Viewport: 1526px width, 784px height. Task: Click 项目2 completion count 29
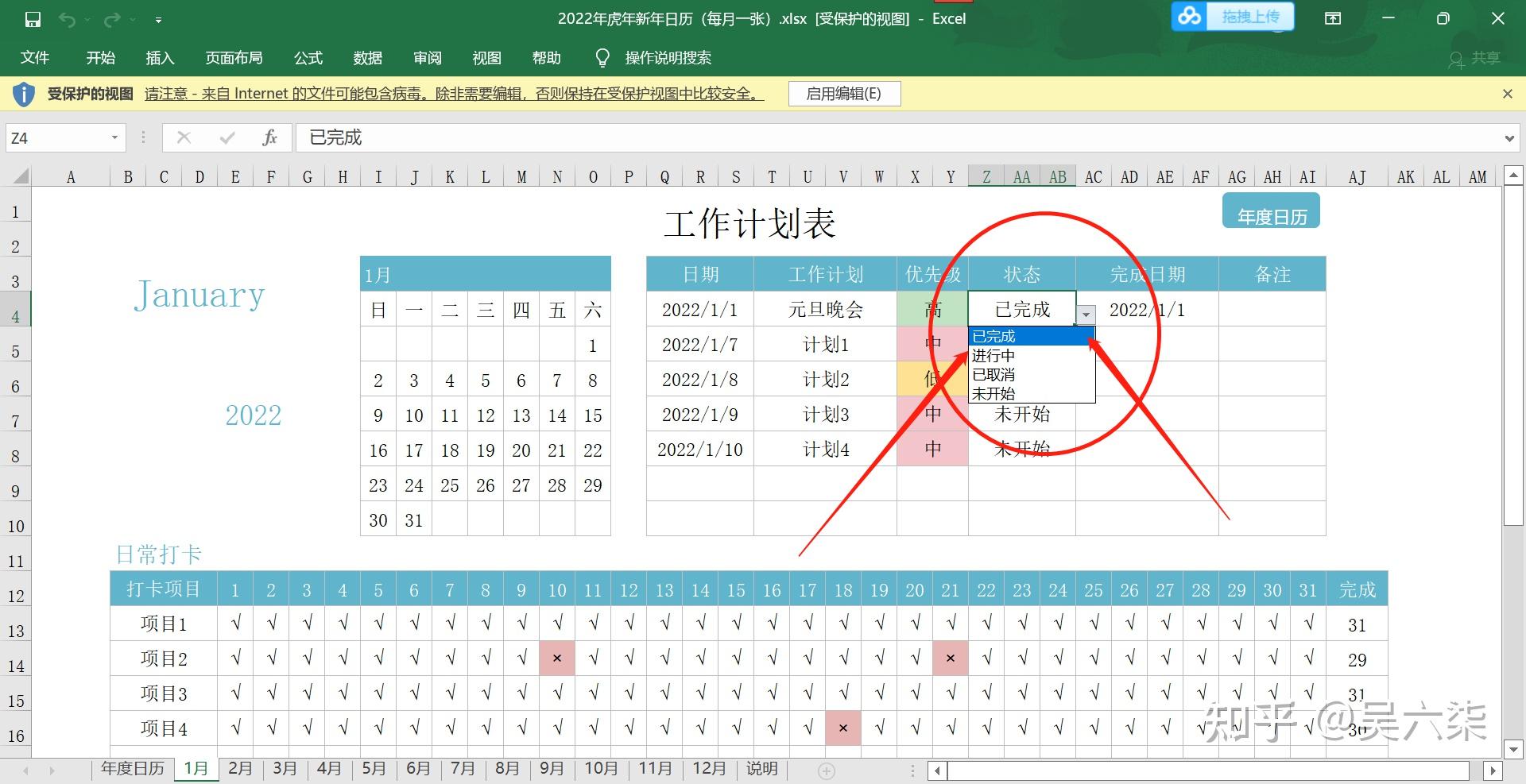1357,659
